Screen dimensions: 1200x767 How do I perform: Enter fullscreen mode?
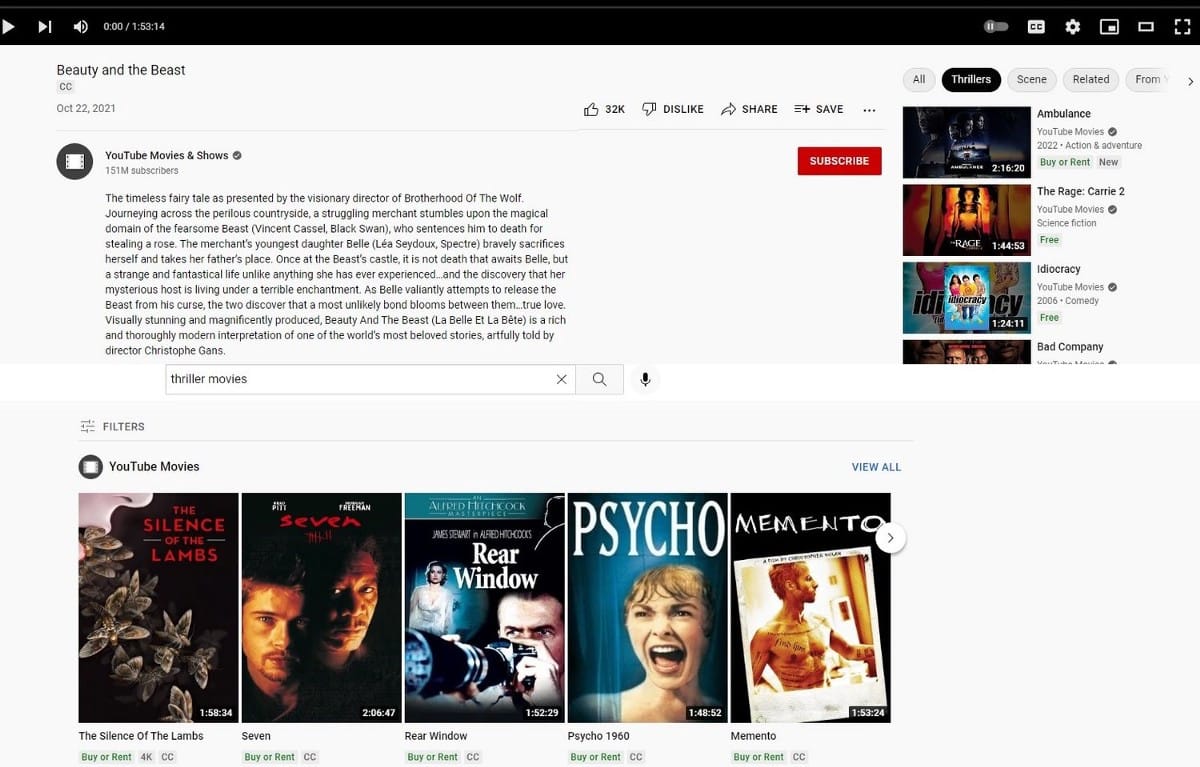(x=1182, y=26)
